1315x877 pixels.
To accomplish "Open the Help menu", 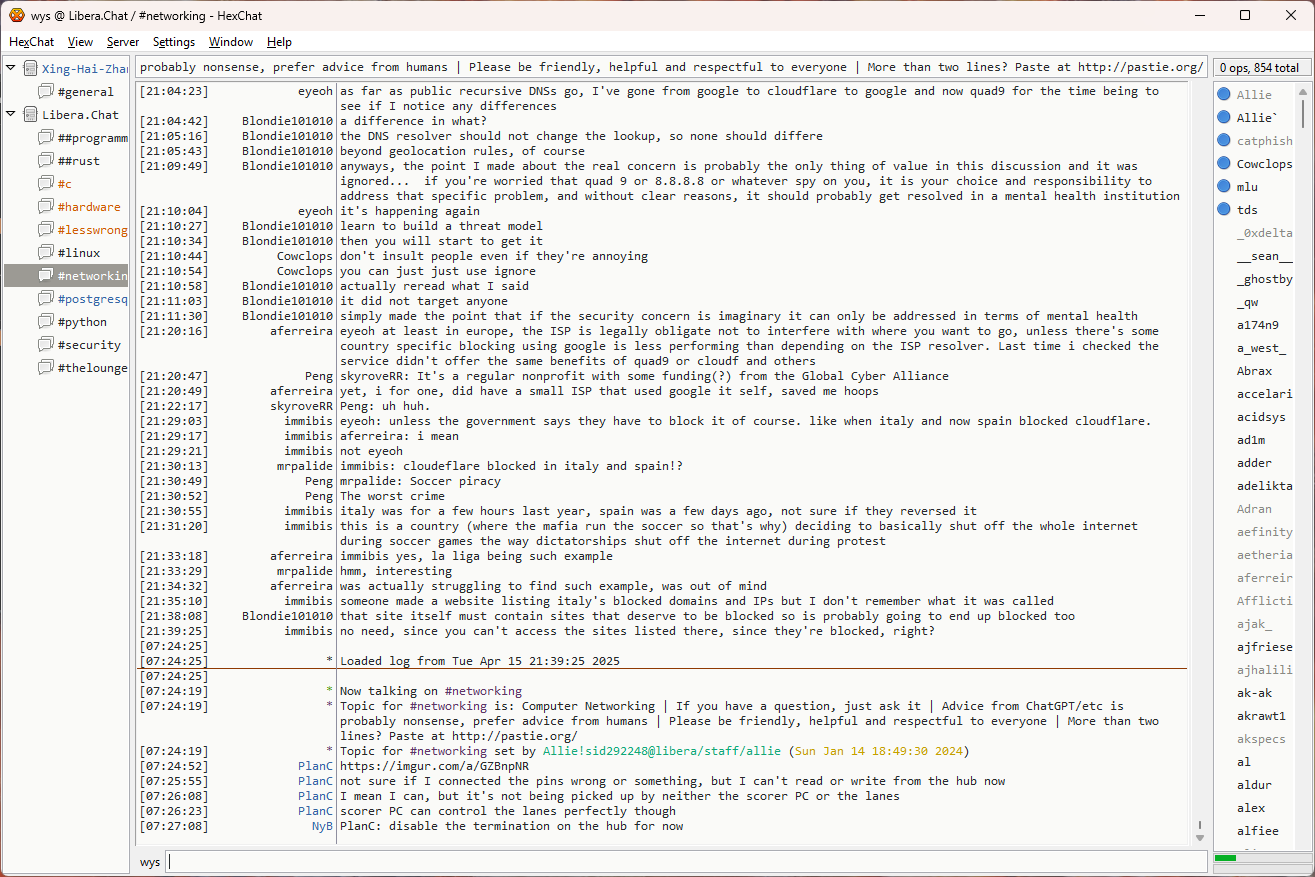I will click(280, 42).
